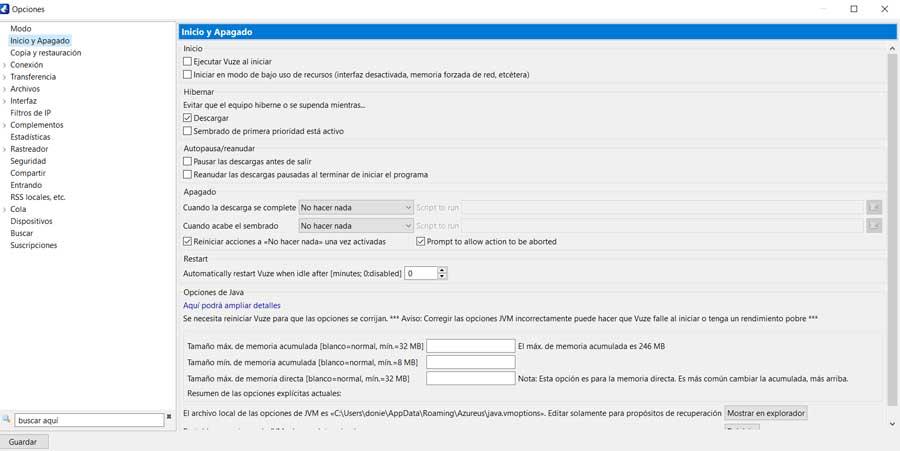Check Sembrado de primera prioridad está activo
This screenshot has width=900, height=451.
click(187, 131)
